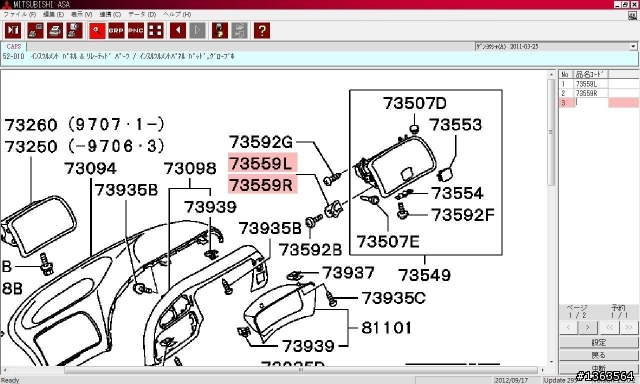Click the vertical scrollbar up arrow

click(551, 75)
